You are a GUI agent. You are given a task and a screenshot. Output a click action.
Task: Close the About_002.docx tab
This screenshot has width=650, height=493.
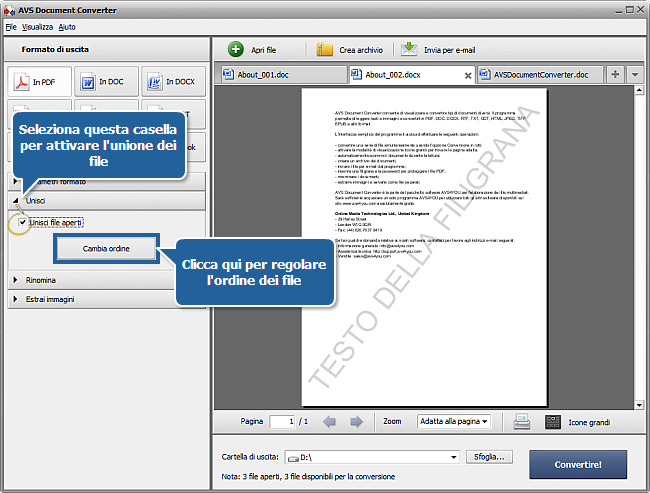[x=468, y=75]
